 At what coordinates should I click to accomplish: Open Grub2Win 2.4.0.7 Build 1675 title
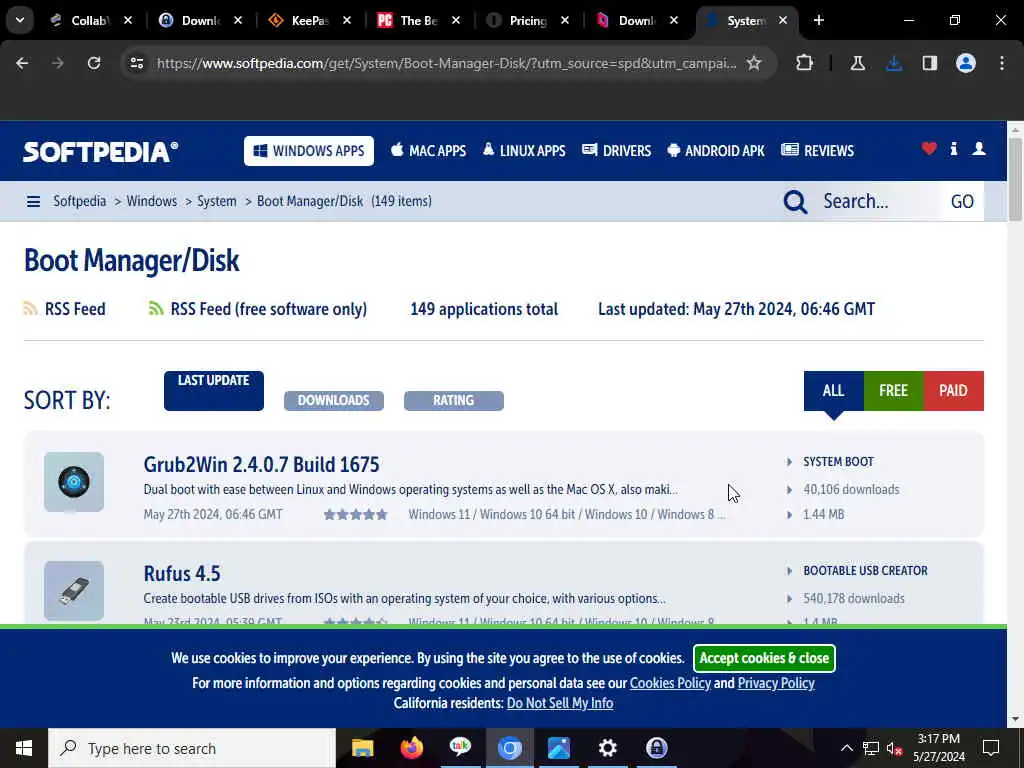pyautogui.click(x=261, y=464)
